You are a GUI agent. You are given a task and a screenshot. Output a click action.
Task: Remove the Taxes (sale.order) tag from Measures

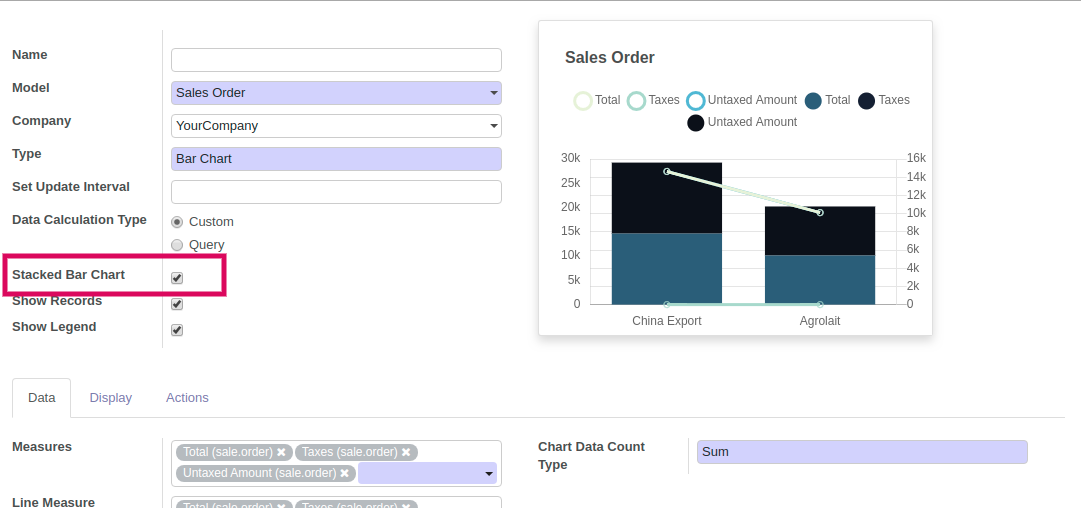pyautogui.click(x=406, y=453)
